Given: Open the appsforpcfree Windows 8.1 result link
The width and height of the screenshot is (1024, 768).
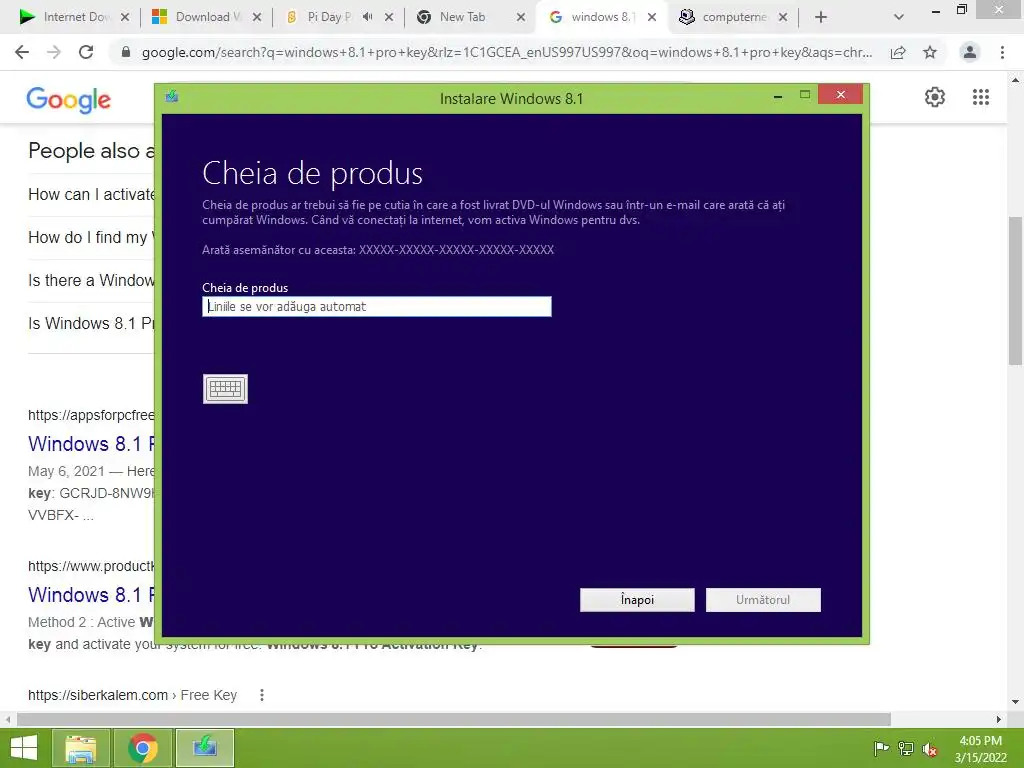Looking at the screenshot, I should point(91,444).
